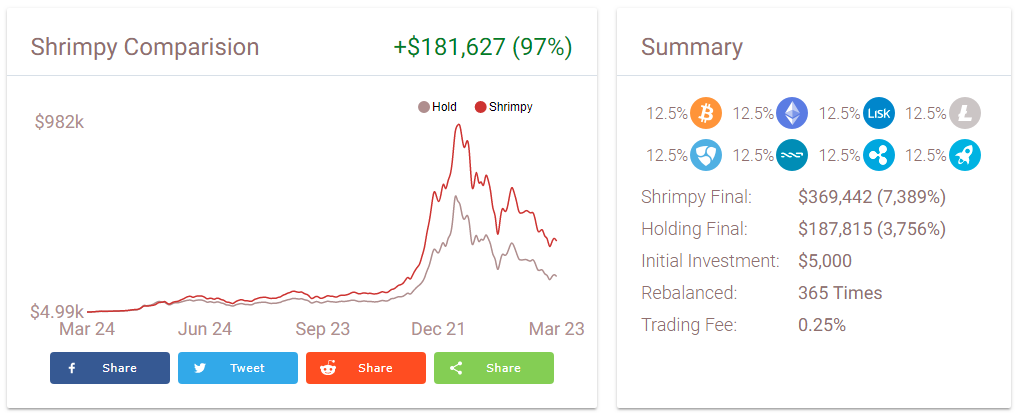Click the Mar 24 date label
This screenshot has height=416, width=1020.
point(87,329)
